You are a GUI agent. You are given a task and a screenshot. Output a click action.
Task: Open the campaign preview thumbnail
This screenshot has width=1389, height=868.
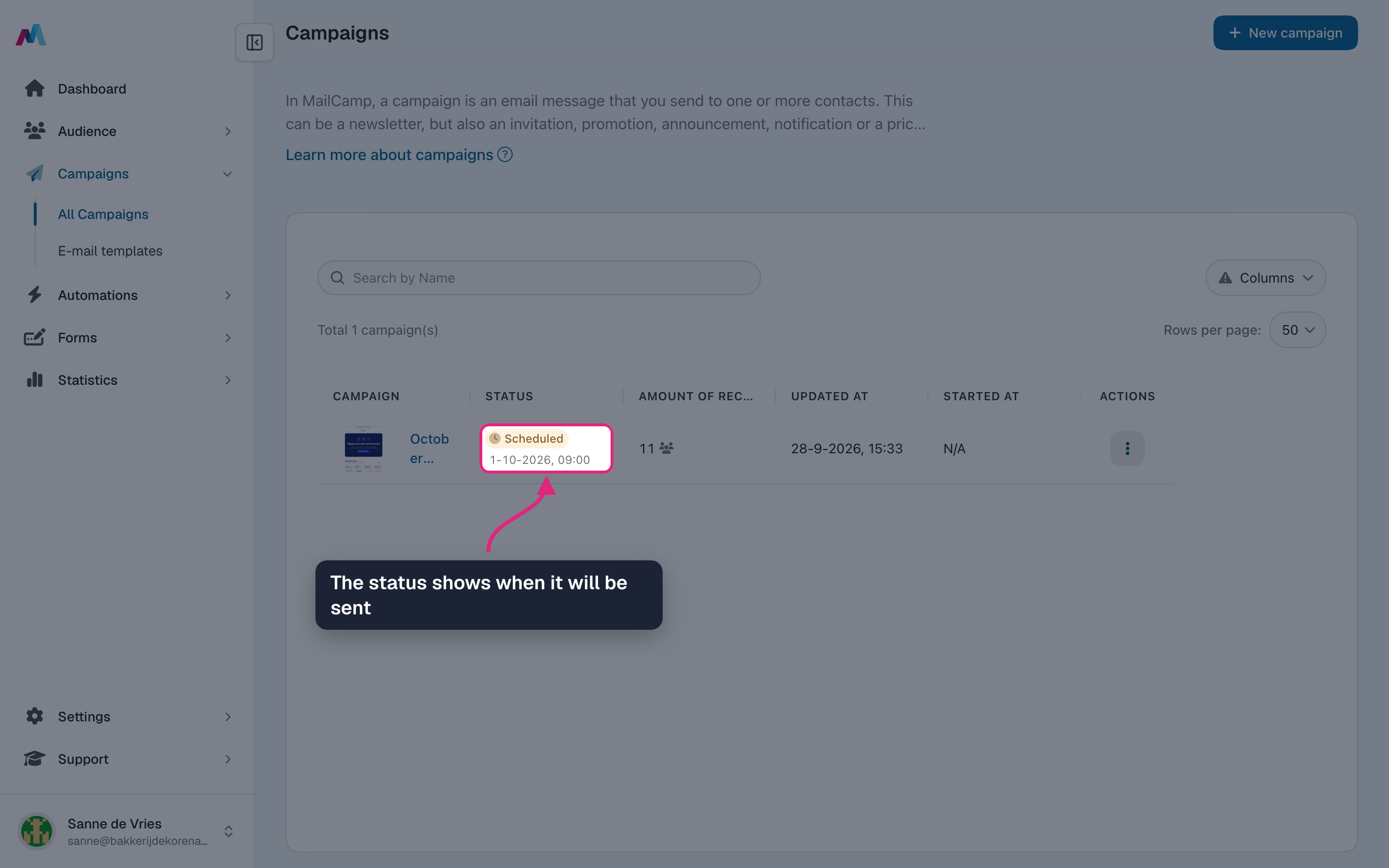[363, 448]
